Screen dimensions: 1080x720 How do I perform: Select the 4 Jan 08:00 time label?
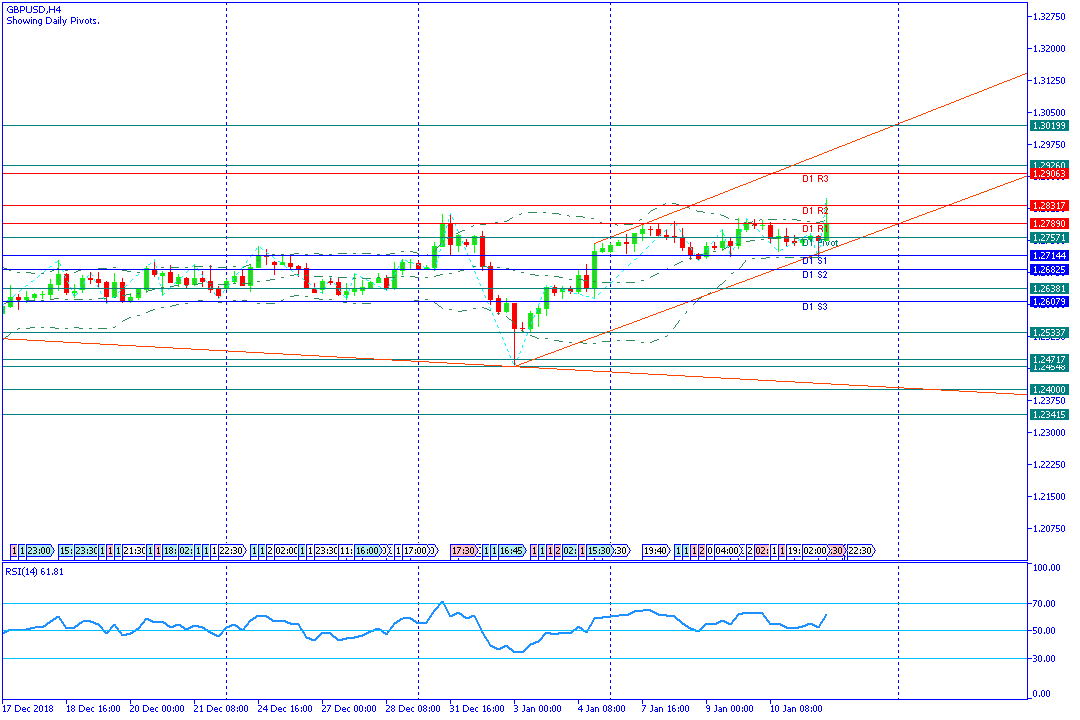(x=602, y=709)
